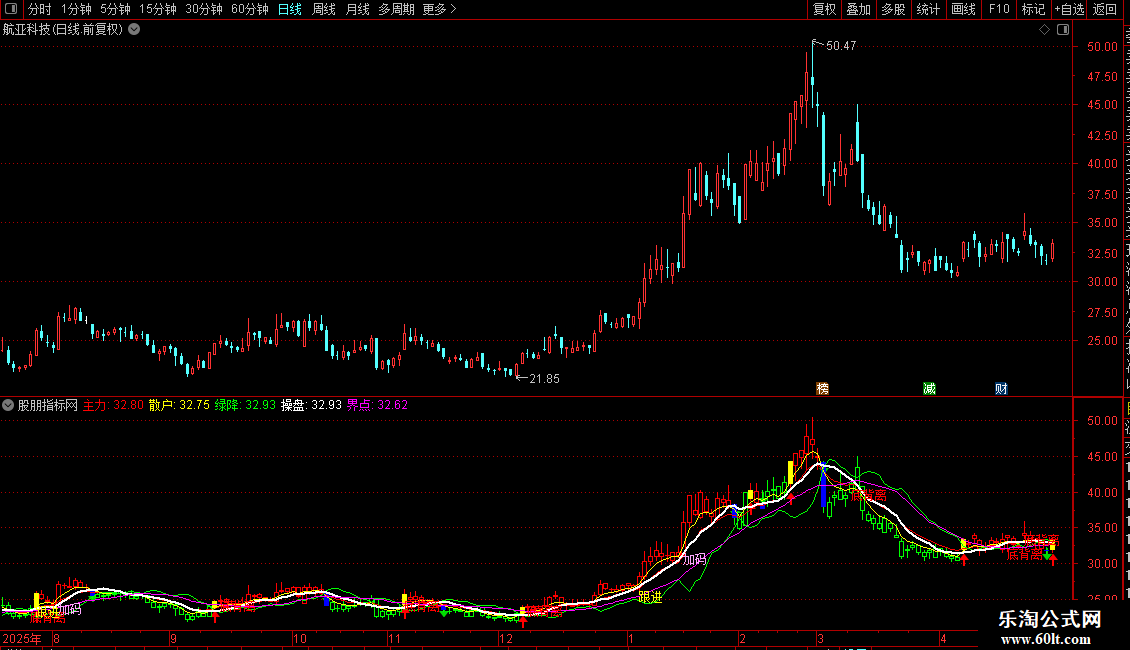Select the 5分钟 period

click(115, 9)
